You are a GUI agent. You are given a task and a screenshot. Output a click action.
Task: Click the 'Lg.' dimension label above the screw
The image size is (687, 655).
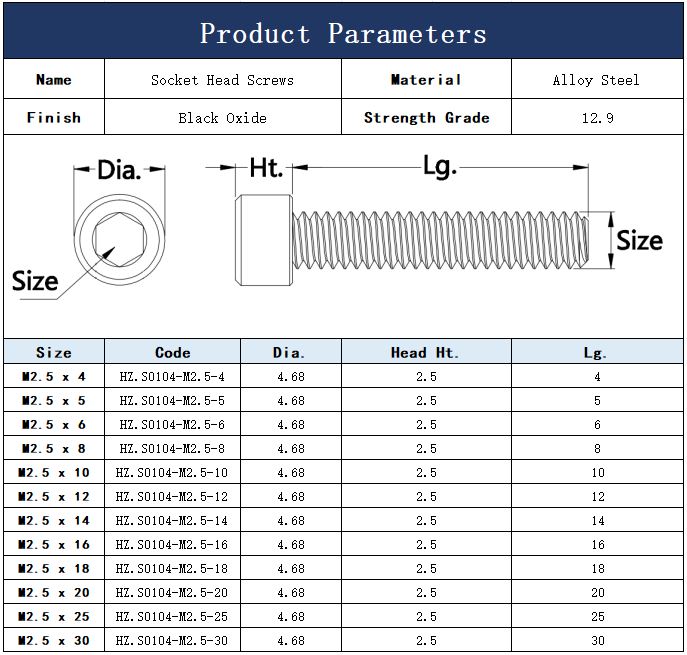(439, 166)
